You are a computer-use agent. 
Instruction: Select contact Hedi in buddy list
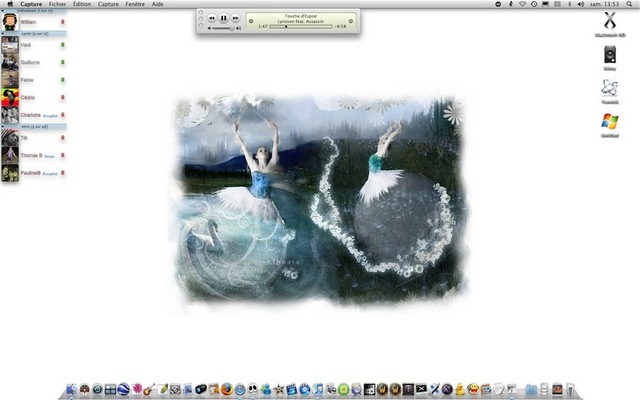[33, 45]
